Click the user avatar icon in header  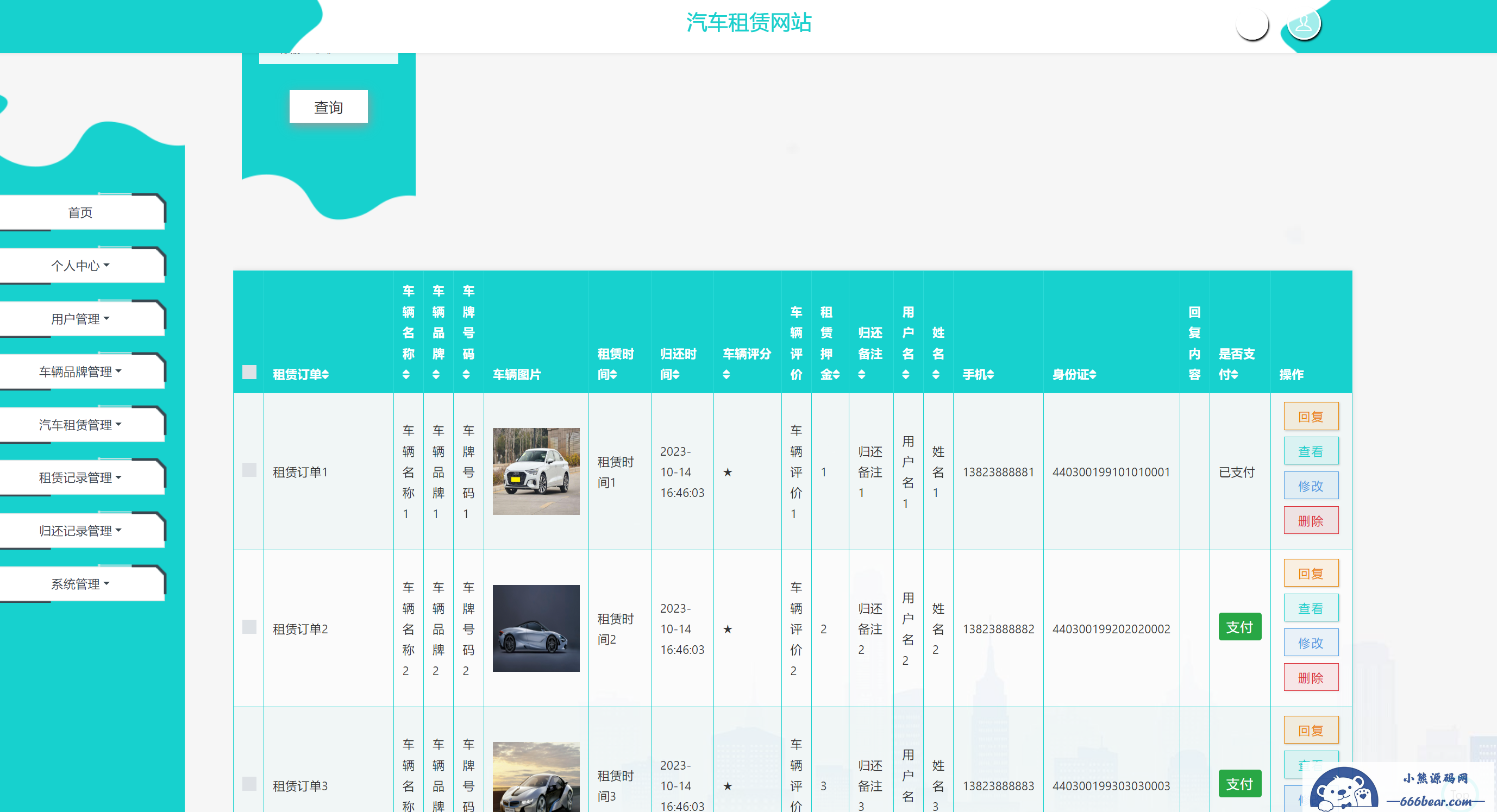1304,24
